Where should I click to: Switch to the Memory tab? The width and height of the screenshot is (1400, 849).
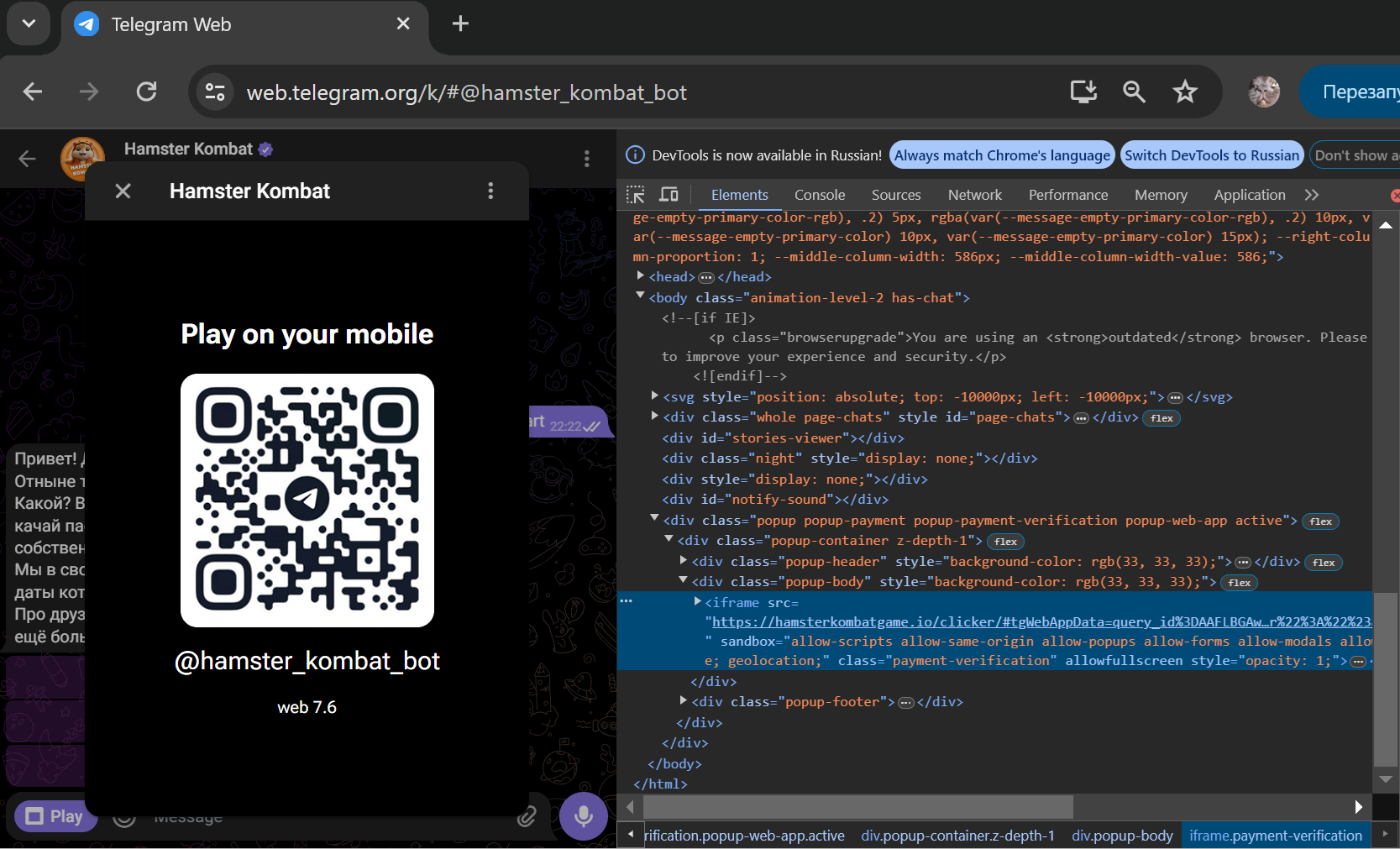[x=1161, y=195]
